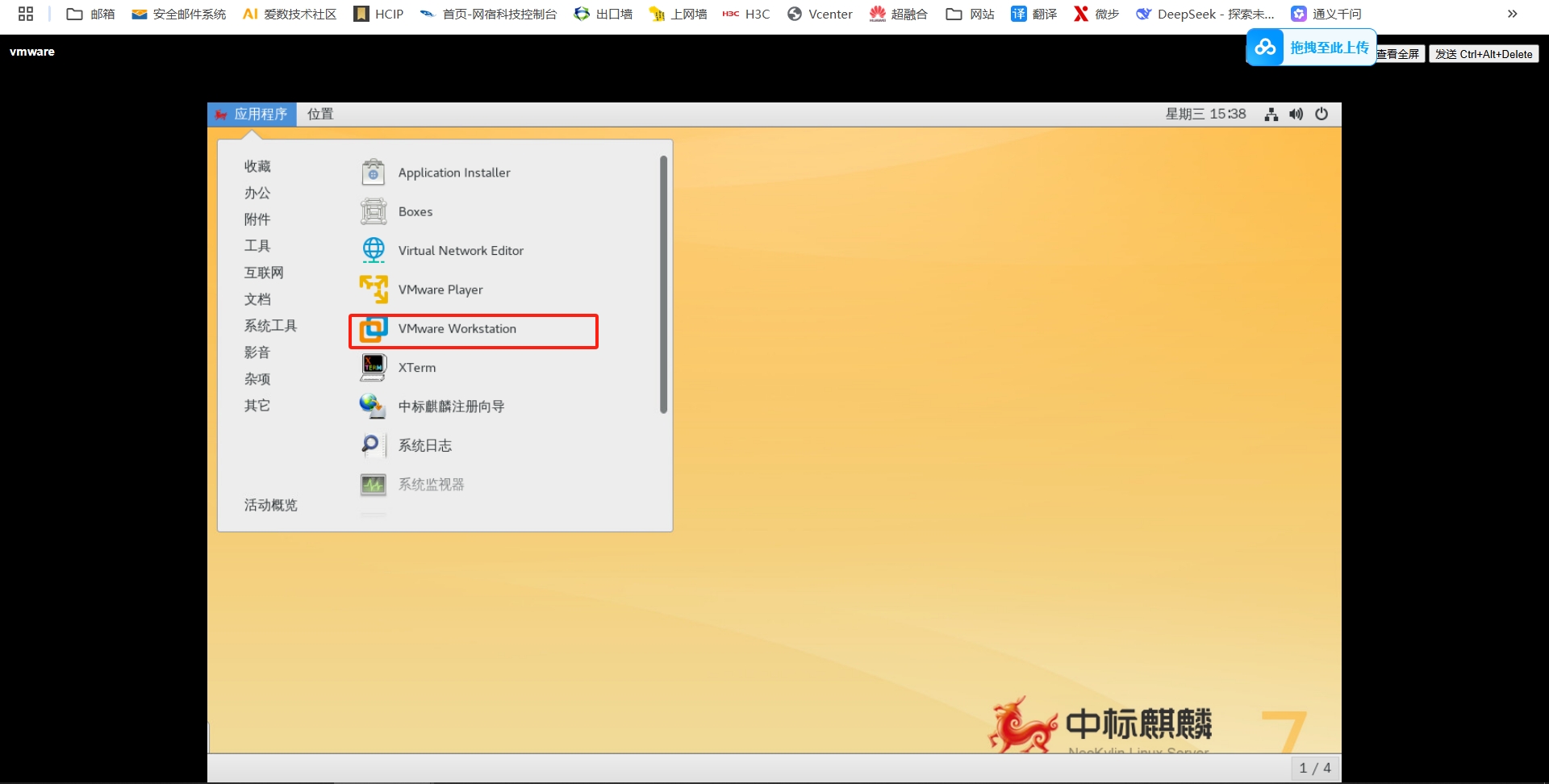Screen dimensions: 1549x784
Task: Open 邮箱 bookmark folder
Action: 90,14
